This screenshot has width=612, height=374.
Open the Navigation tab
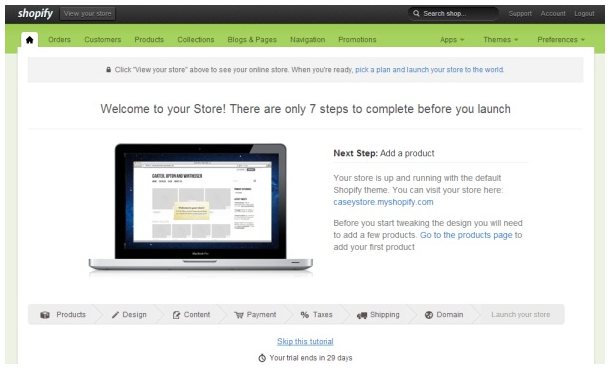coord(307,39)
